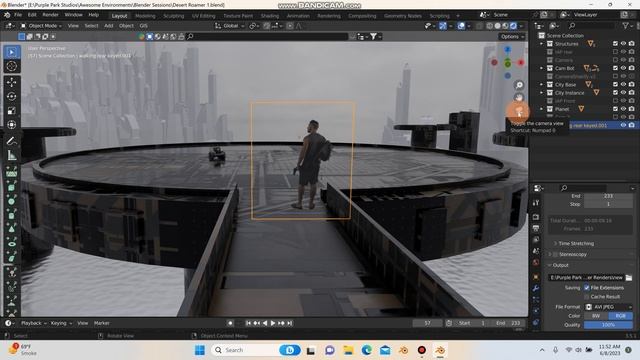Activate the Cursor tool
This screenshot has height=360, width=640.
tap(12, 66)
